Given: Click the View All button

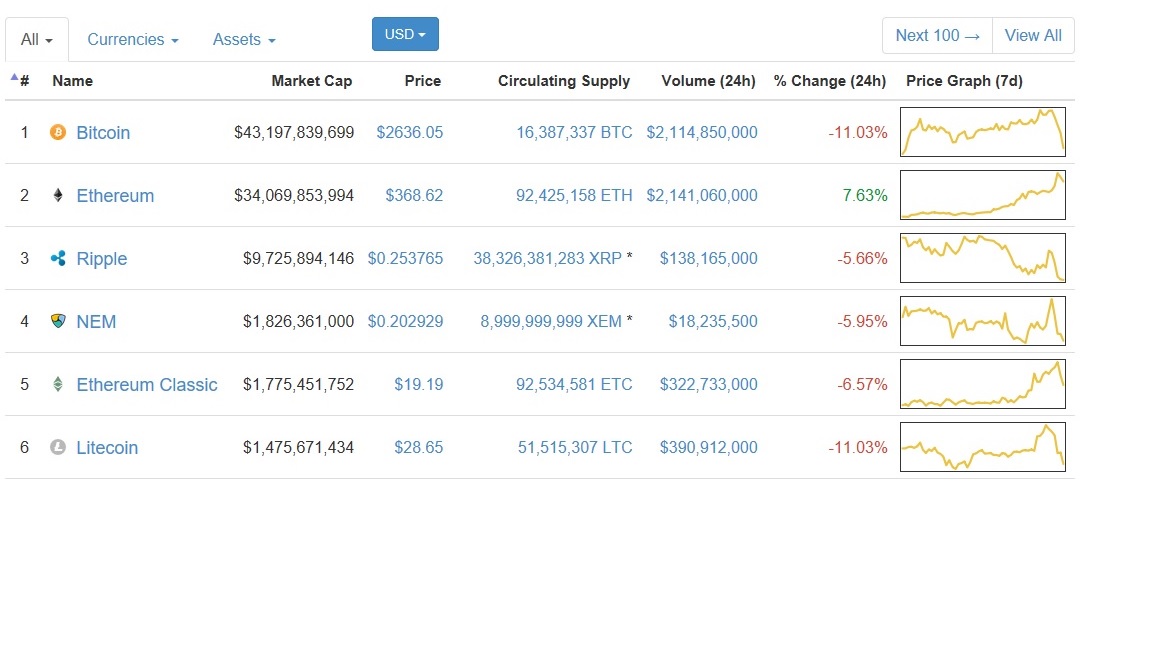Looking at the screenshot, I should [1033, 35].
